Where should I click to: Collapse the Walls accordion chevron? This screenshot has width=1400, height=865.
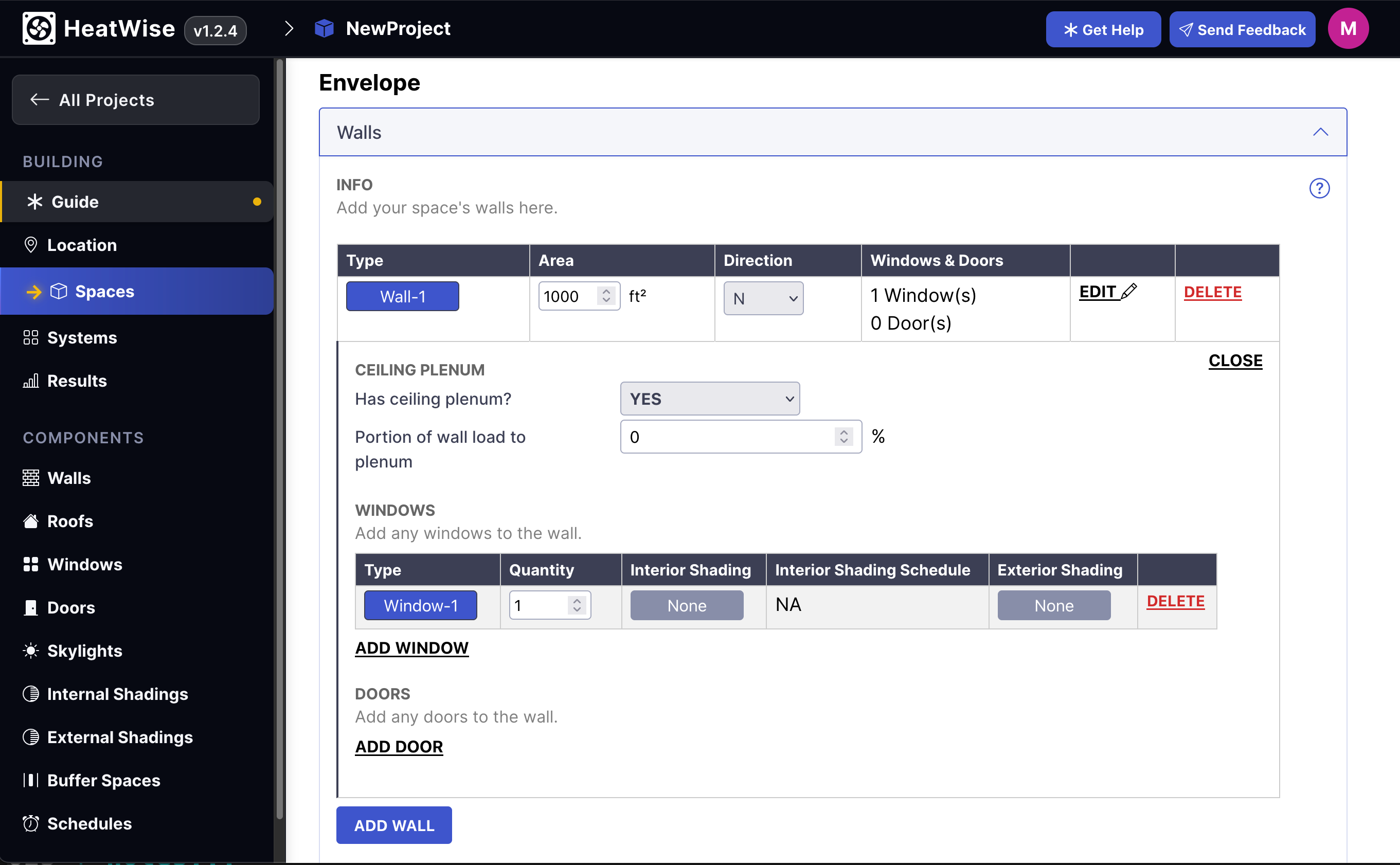(1320, 132)
